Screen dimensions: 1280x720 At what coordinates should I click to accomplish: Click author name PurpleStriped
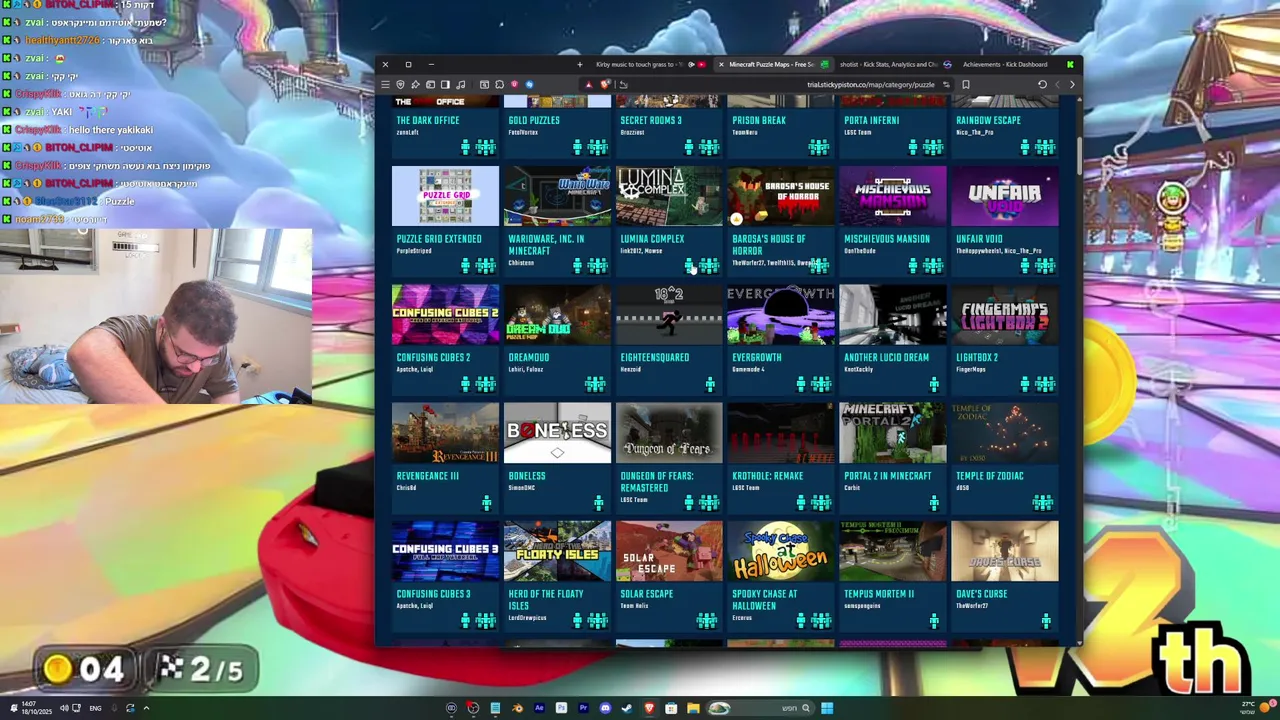pos(414,251)
